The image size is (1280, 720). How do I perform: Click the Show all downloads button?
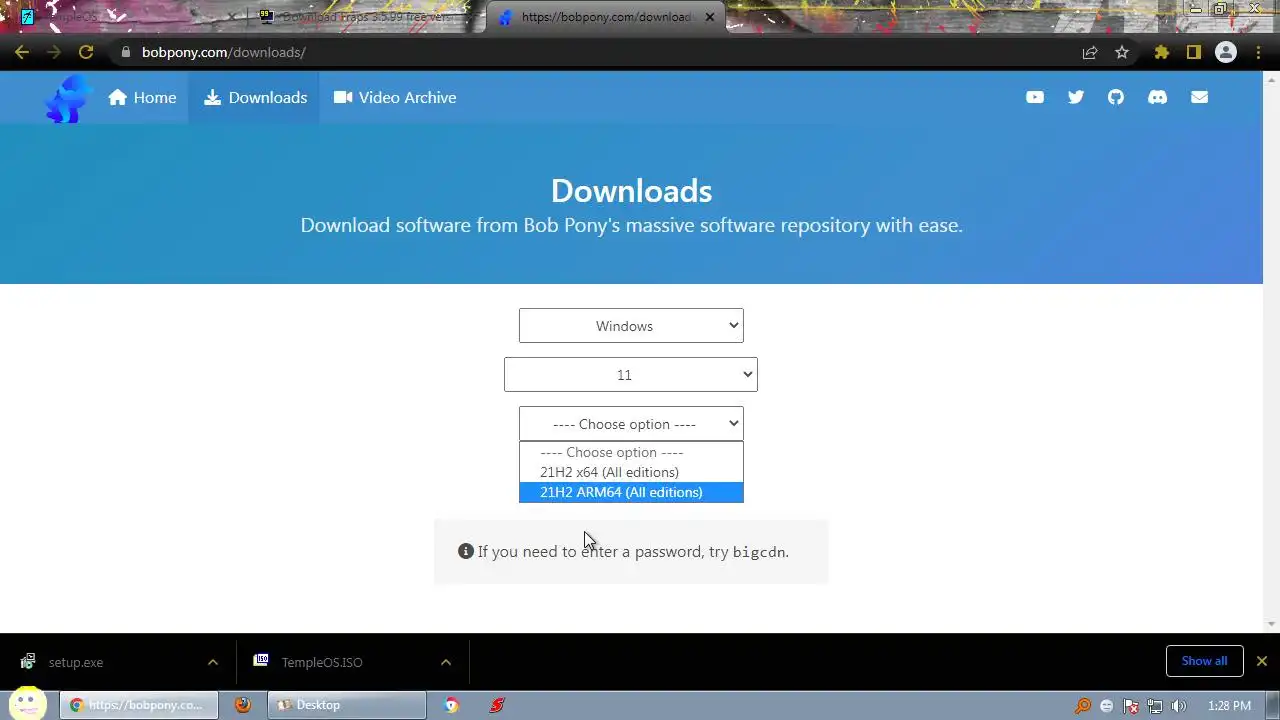point(1204,661)
